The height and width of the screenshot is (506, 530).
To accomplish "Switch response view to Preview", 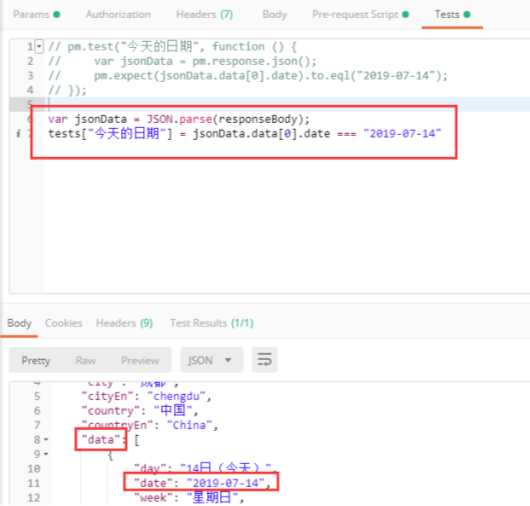I will click(140, 360).
